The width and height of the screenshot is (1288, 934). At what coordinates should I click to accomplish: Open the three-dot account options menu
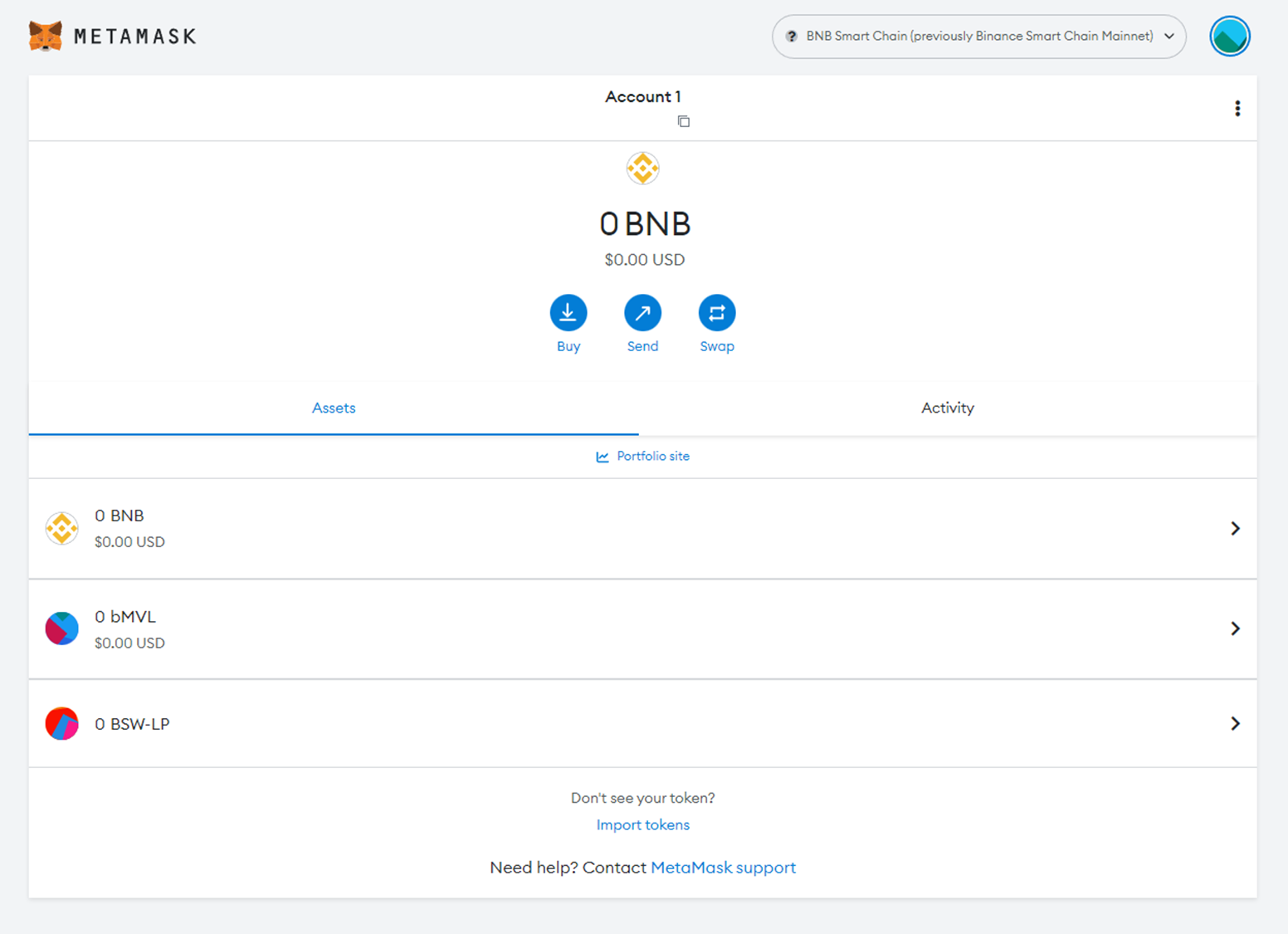1237,109
